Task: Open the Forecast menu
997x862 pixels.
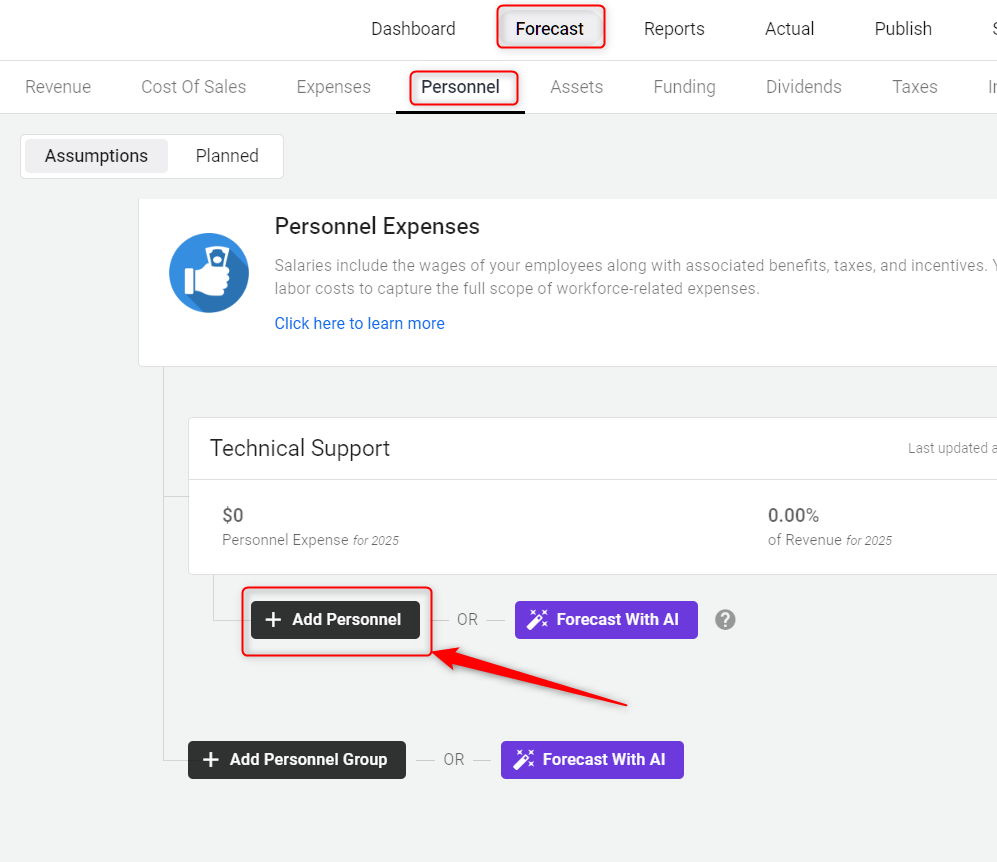Action: click(550, 29)
